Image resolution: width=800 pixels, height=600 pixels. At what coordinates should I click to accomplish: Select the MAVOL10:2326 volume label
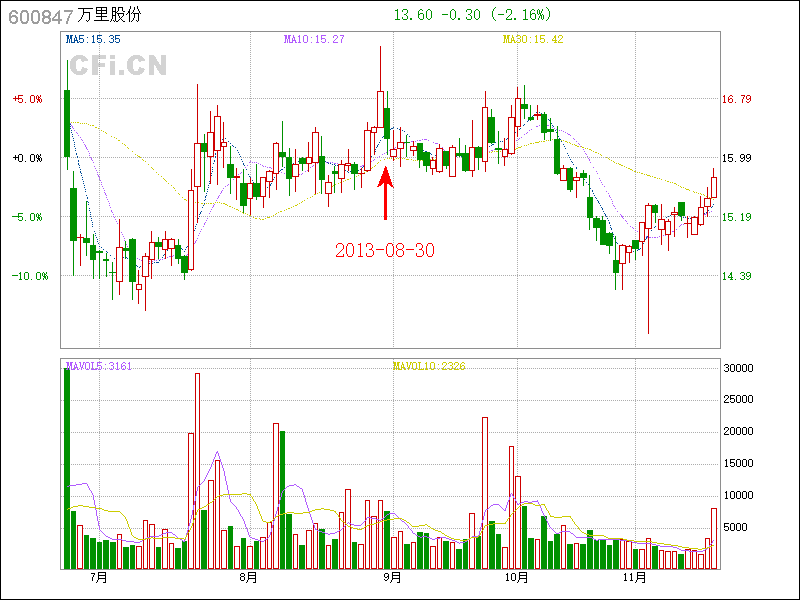click(428, 366)
